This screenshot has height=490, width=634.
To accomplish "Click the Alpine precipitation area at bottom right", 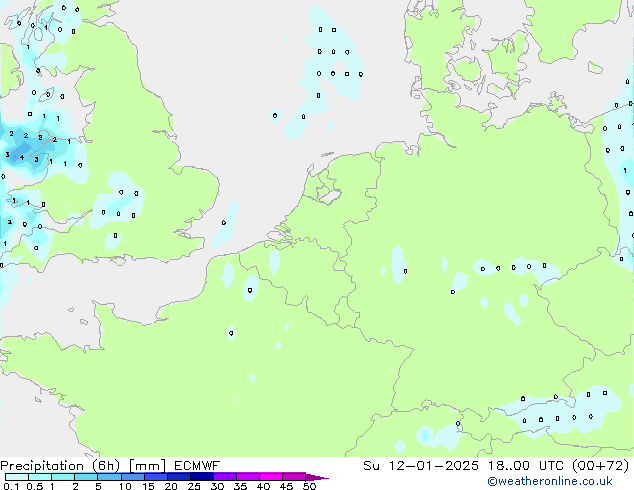I will (x=560, y=410).
